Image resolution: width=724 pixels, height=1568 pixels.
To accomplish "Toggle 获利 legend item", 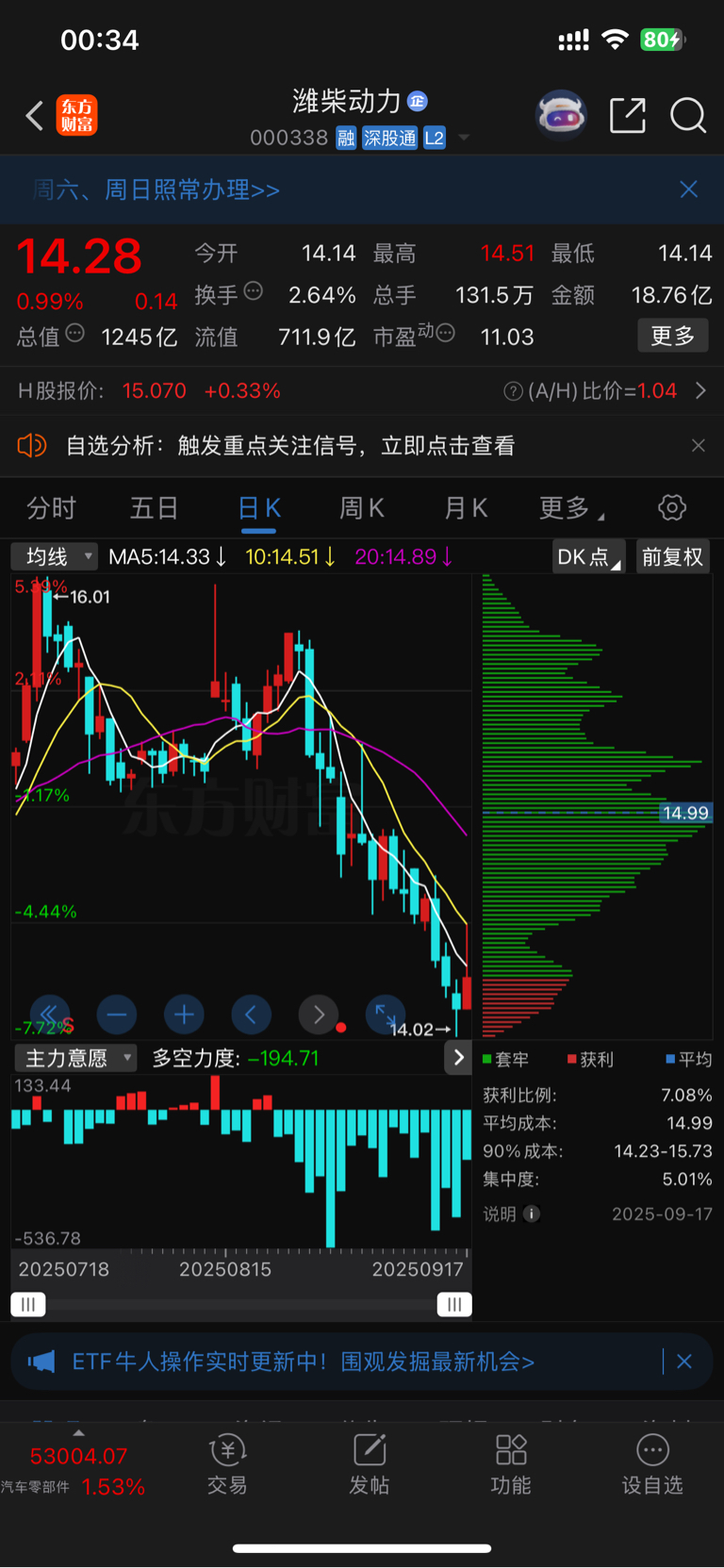I will 590,1059.
